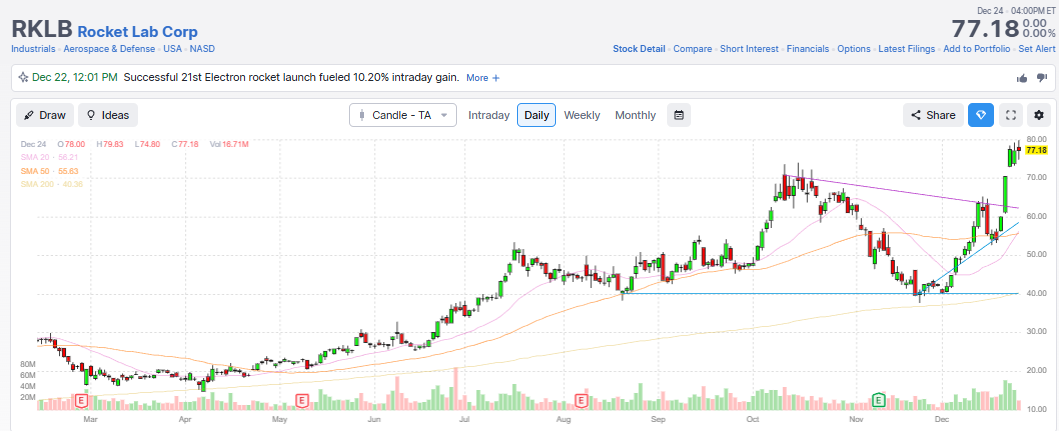The image size is (1059, 431).
Task: Click the large 77.18 last price
Action: pos(985,29)
